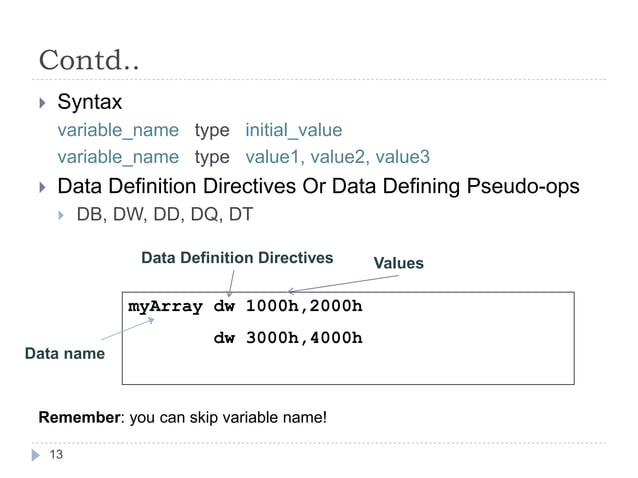The image size is (638, 478).
Task: Select myArray in the code box
Action: point(165,306)
